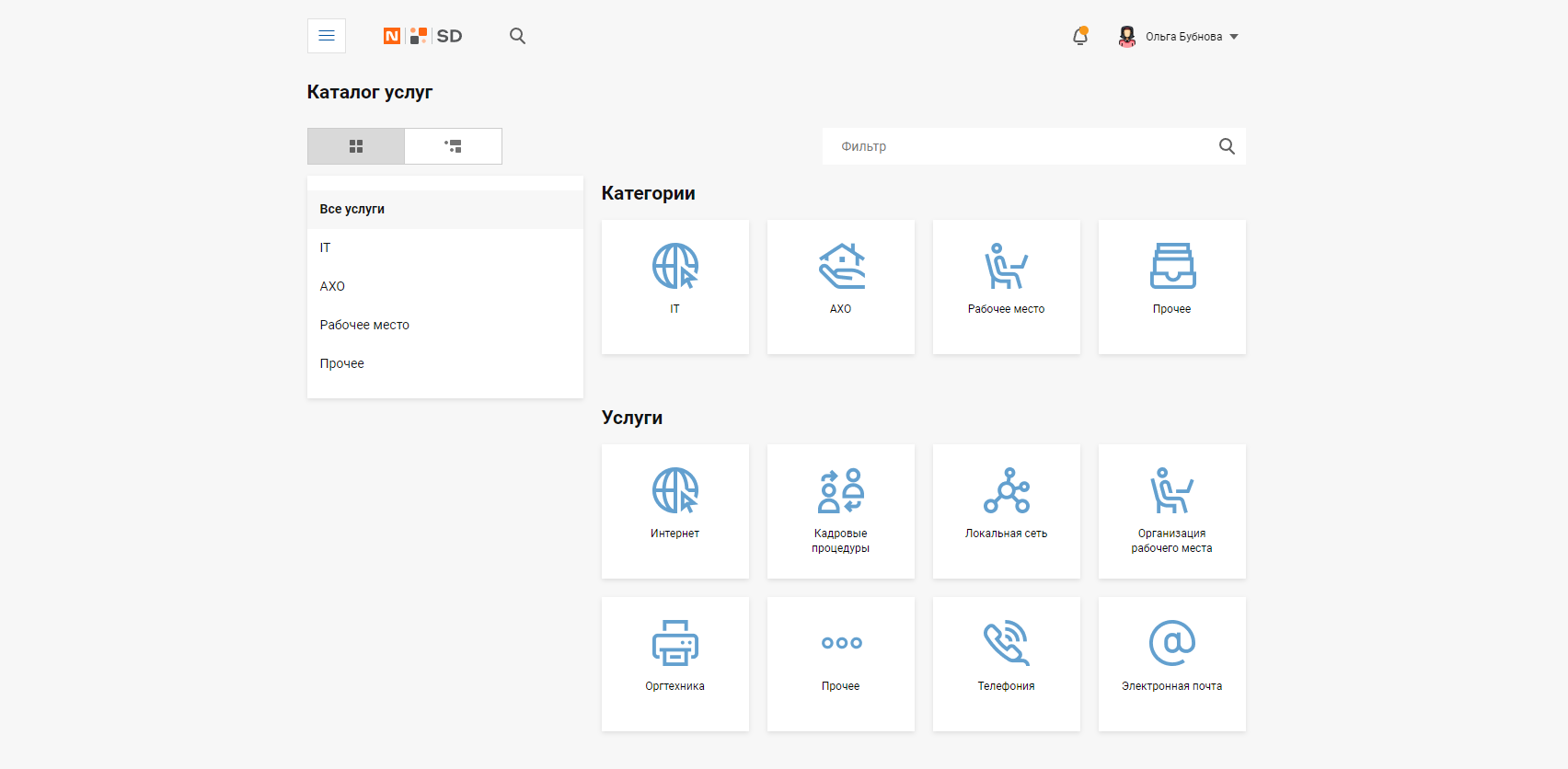Open notifications bell

1080,37
